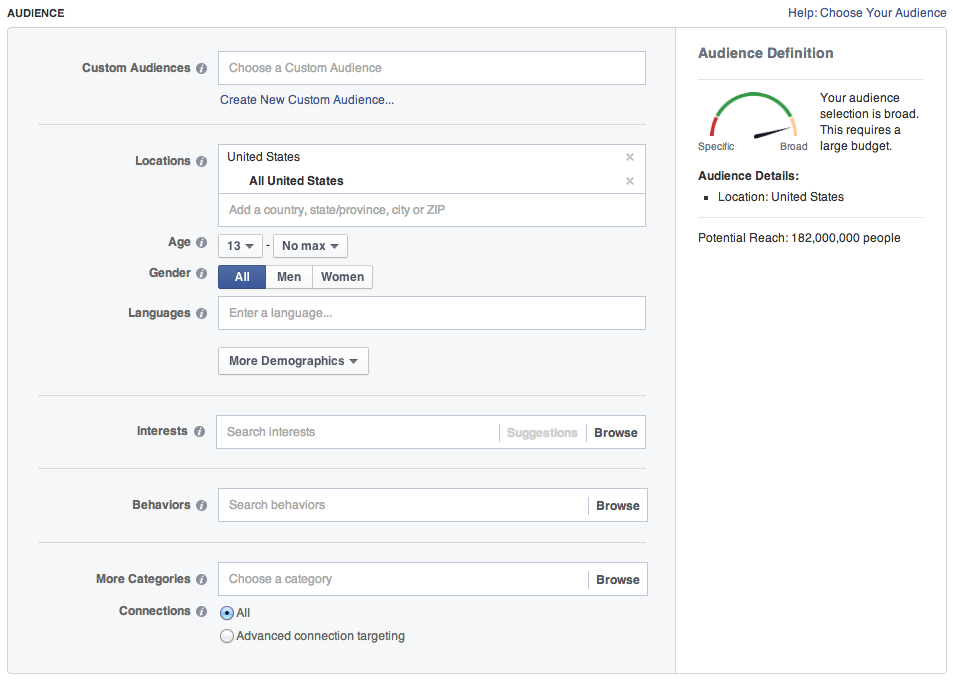
Task: Click the Locations info icon
Action: (x=202, y=161)
